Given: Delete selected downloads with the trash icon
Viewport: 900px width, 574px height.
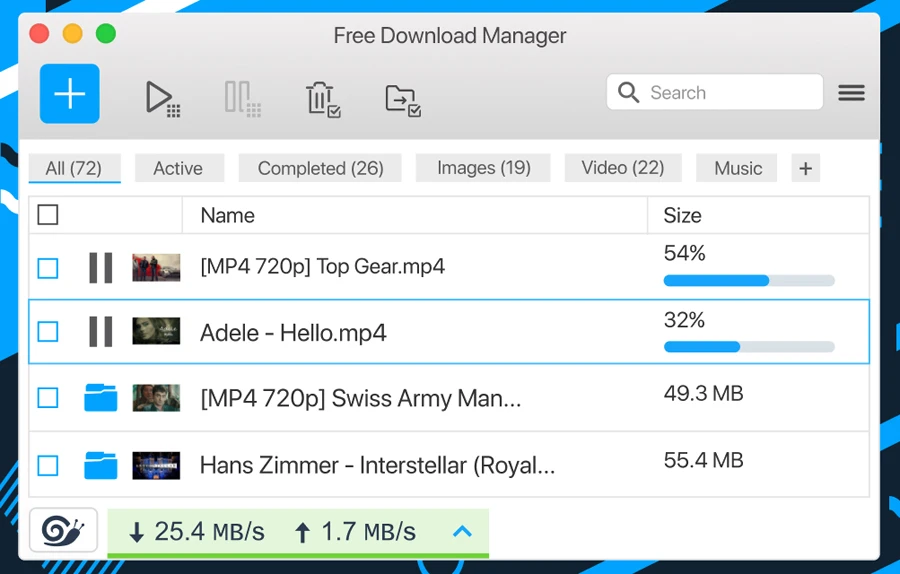Looking at the screenshot, I should pyautogui.click(x=323, y=100).
